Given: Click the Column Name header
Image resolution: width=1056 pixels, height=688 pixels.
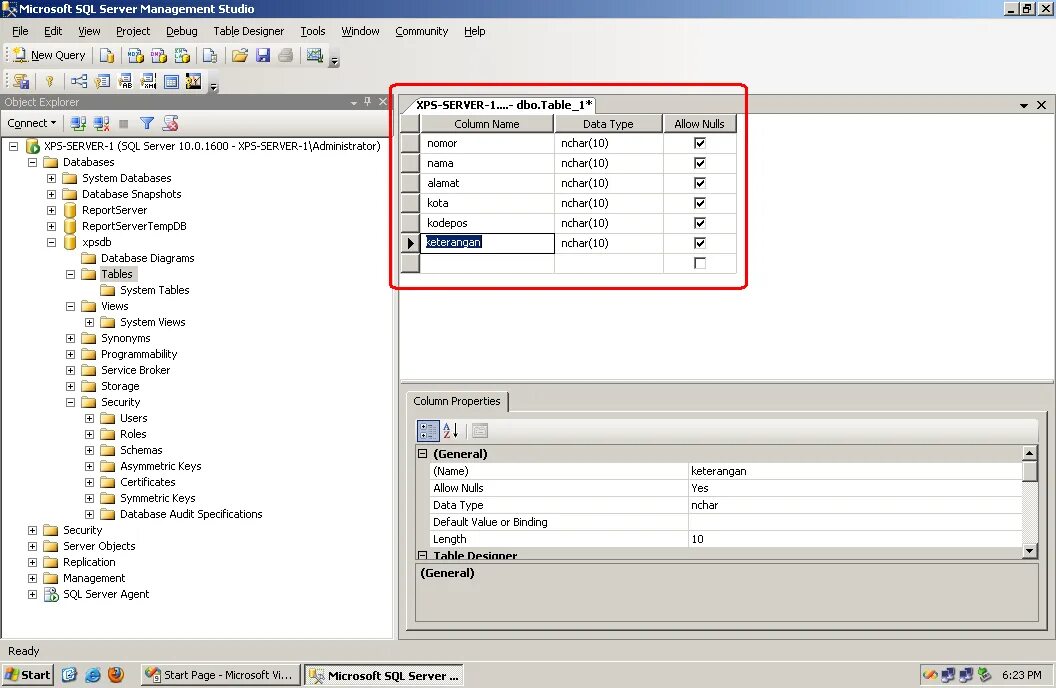Looking at the screenshot, I should point(486,124).
